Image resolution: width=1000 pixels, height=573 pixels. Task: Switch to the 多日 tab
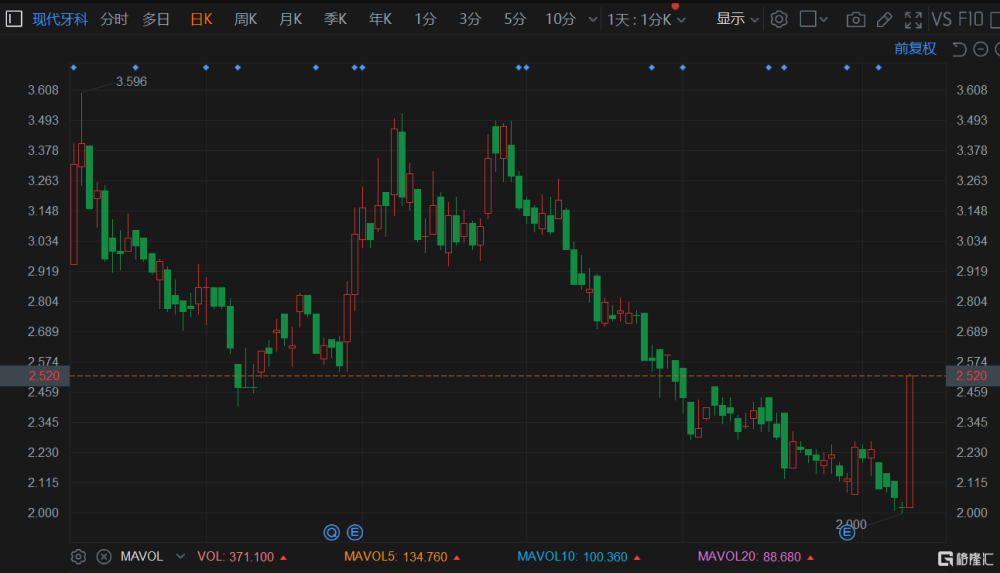tap(156, 19)
